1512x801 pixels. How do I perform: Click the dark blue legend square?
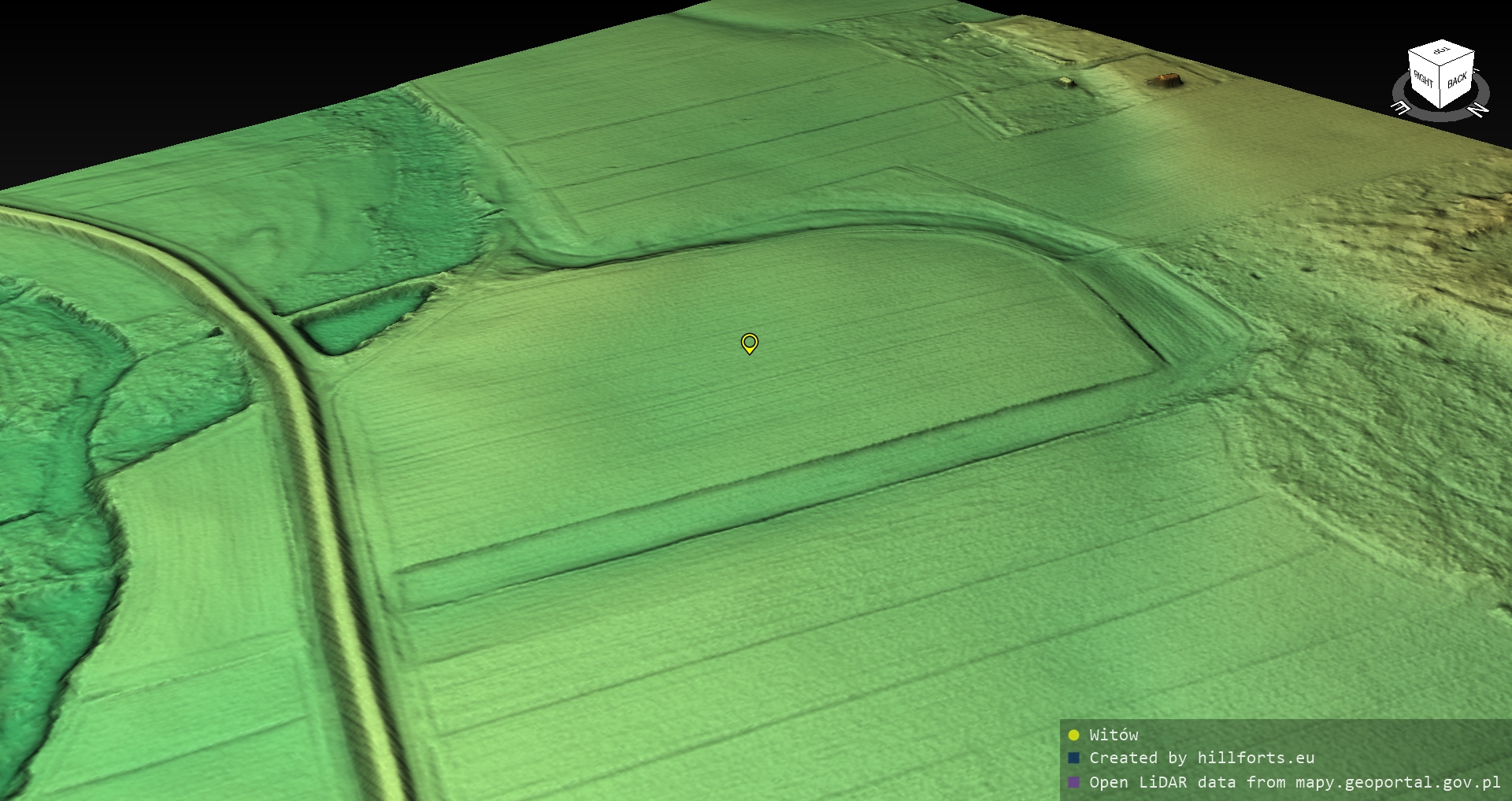click(x=1073, y=758)
